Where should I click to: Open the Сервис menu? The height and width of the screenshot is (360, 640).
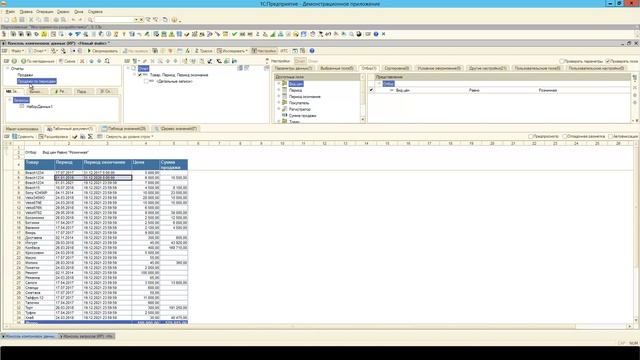click(x=63, y=12)
